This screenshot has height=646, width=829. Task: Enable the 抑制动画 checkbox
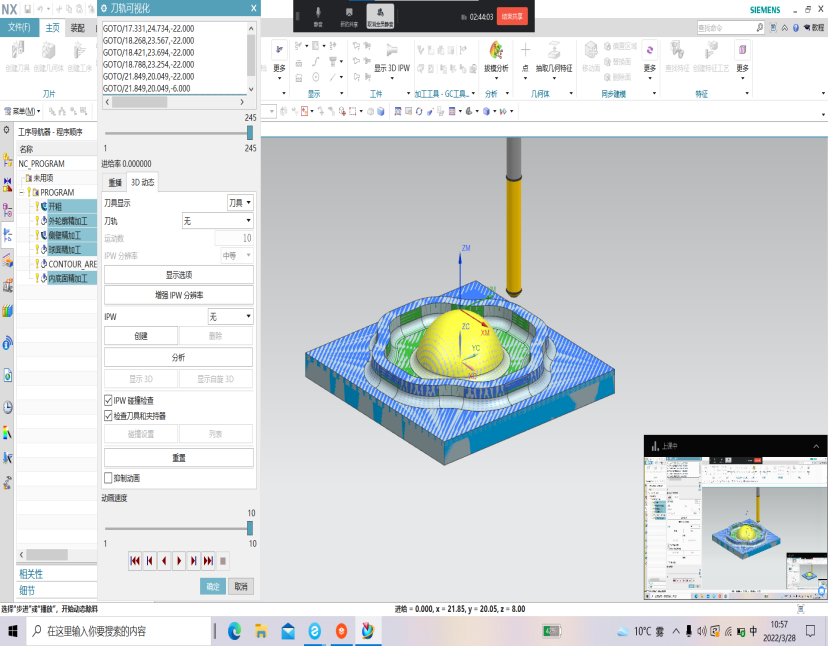(x=108, y=478)
